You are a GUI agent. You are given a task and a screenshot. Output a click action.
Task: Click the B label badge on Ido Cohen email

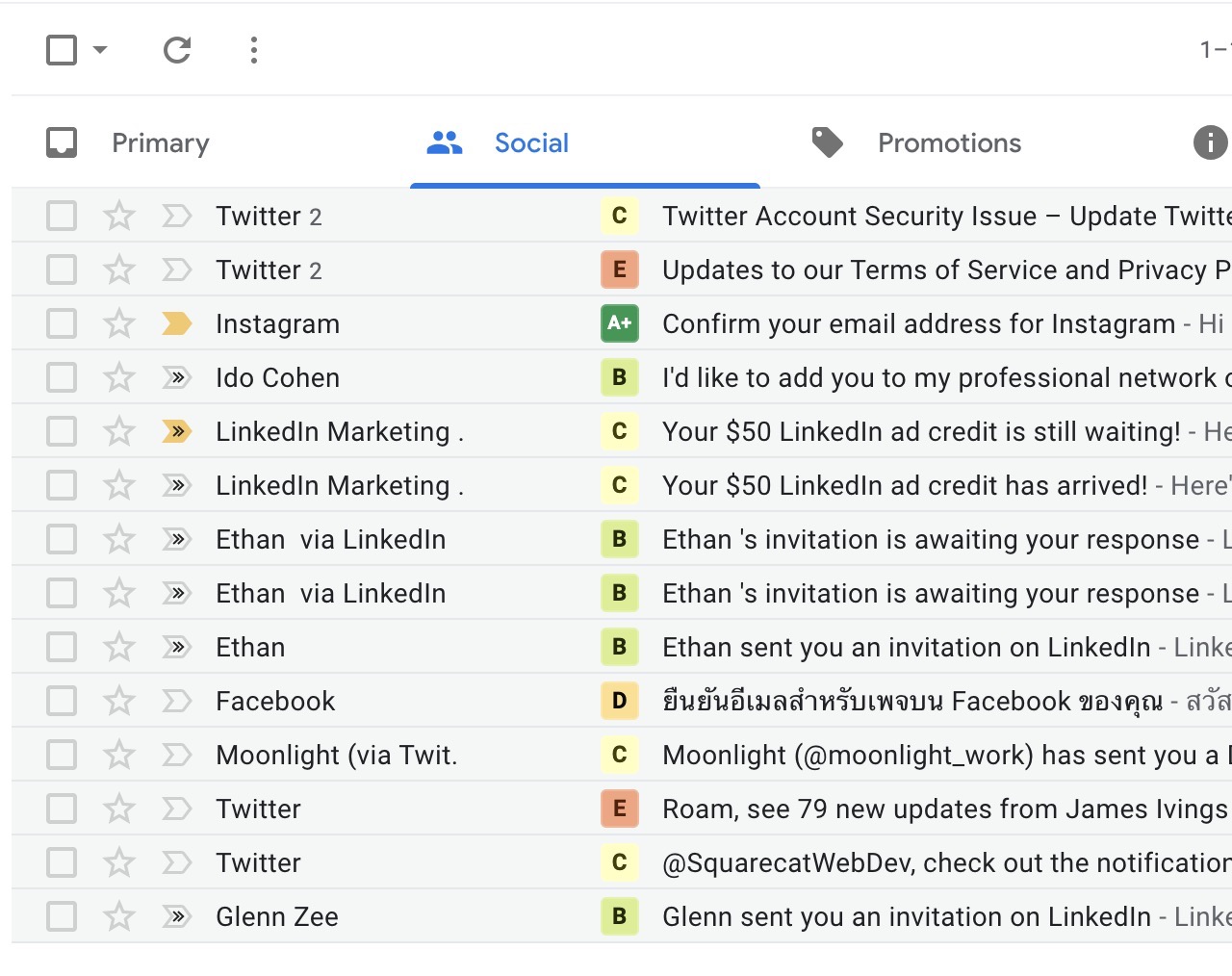(x=620, y=377)
